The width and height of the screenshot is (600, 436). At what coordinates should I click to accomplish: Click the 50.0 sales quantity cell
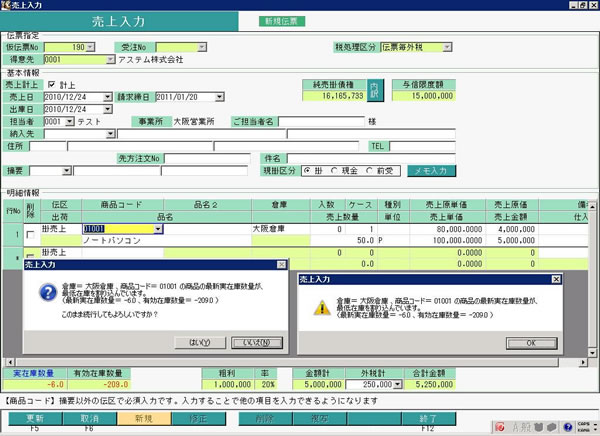(344, 240)
